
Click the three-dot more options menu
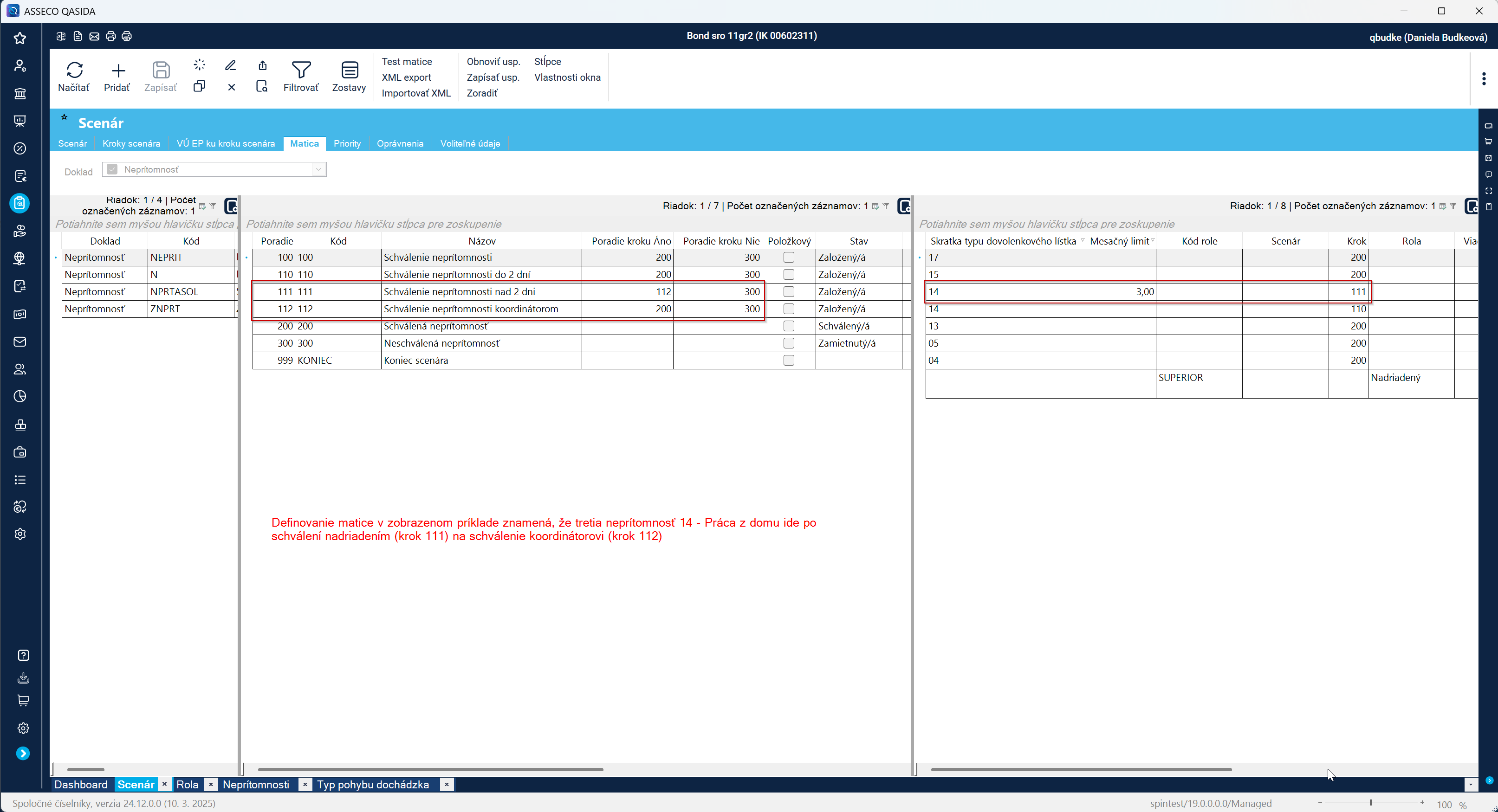pyautogui.click(x=1484, y=78)
